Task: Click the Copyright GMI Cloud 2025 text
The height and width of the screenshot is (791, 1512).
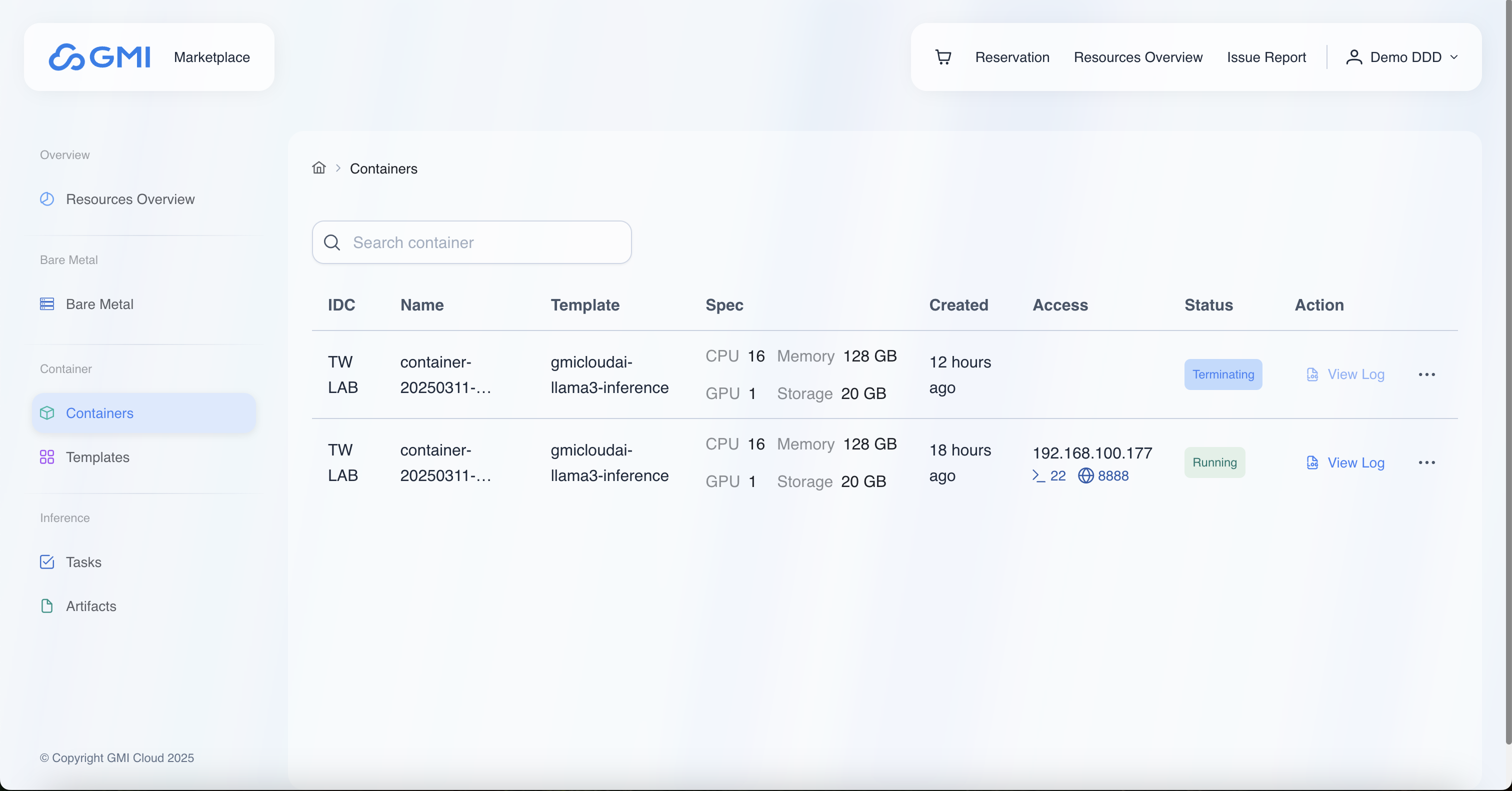Action: pos(117,757)
